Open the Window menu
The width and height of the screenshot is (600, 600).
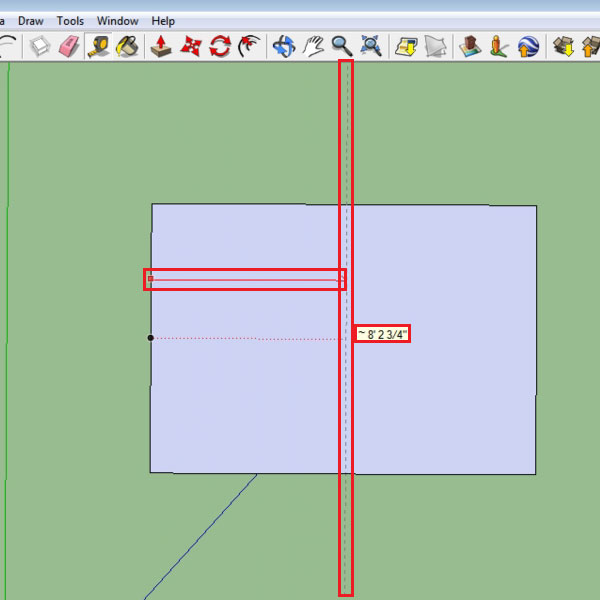point(117,21)
